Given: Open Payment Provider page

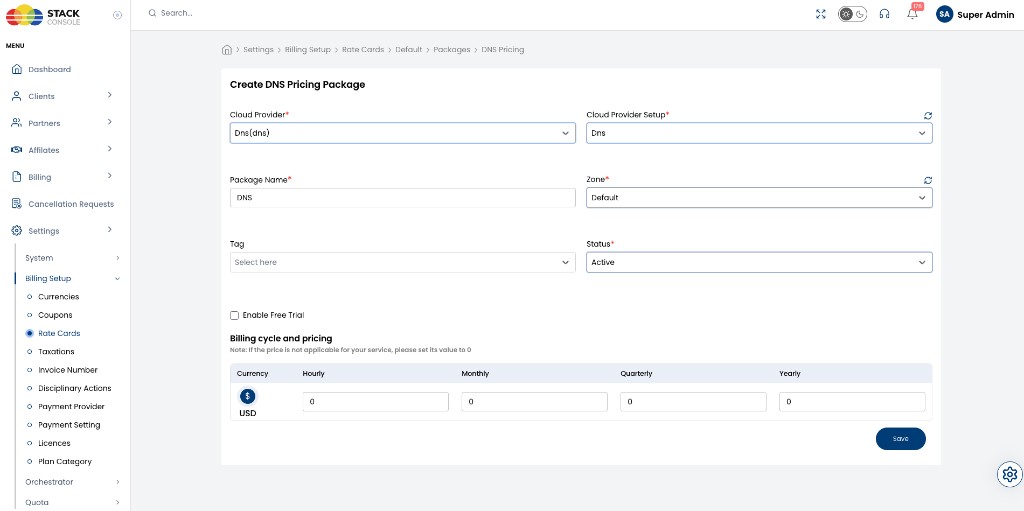Looking at the screenshot, I should [x=71, y=406].
